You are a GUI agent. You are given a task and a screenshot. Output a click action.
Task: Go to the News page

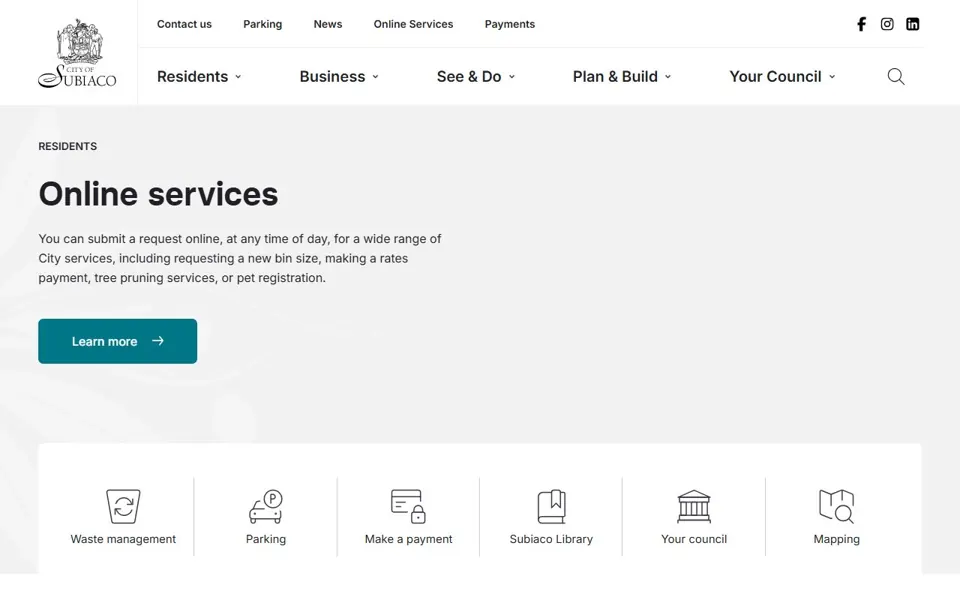point(328,24)
